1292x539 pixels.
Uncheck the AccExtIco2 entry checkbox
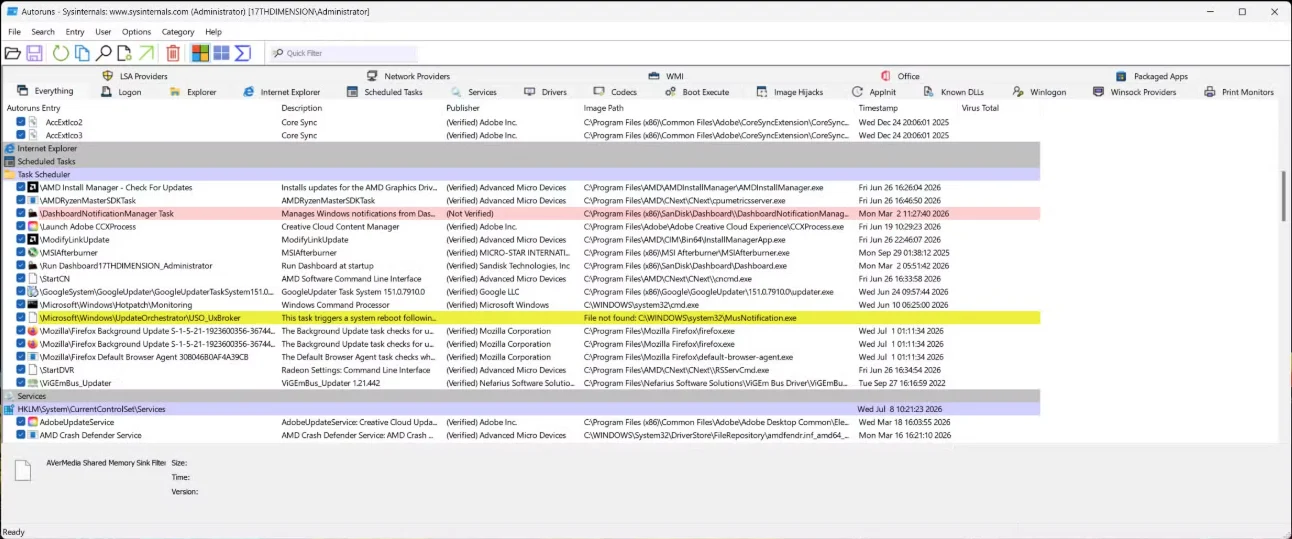[x=21, y=122]
